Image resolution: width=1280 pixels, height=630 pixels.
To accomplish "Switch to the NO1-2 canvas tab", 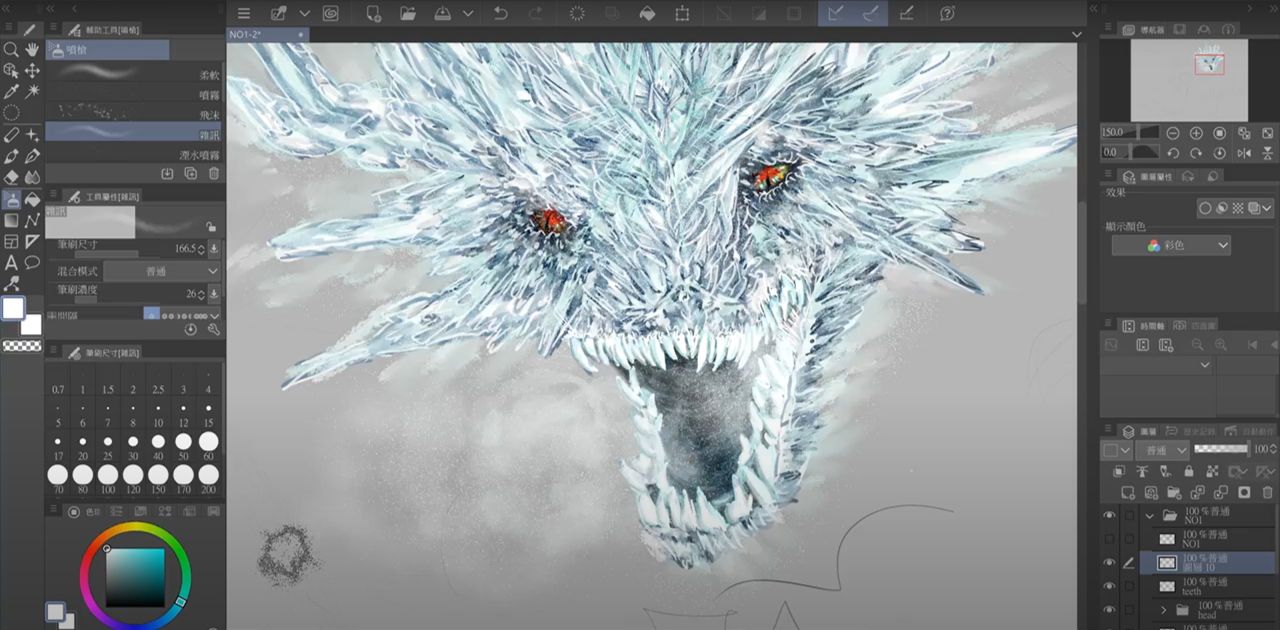I will [258, 33].
